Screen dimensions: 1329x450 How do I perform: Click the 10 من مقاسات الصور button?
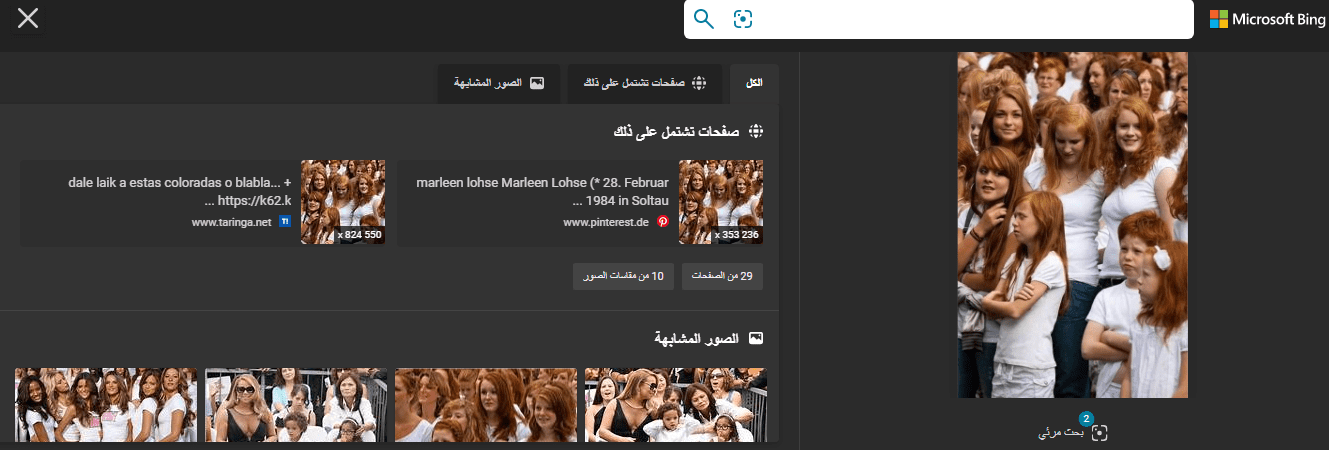(623, 276)
